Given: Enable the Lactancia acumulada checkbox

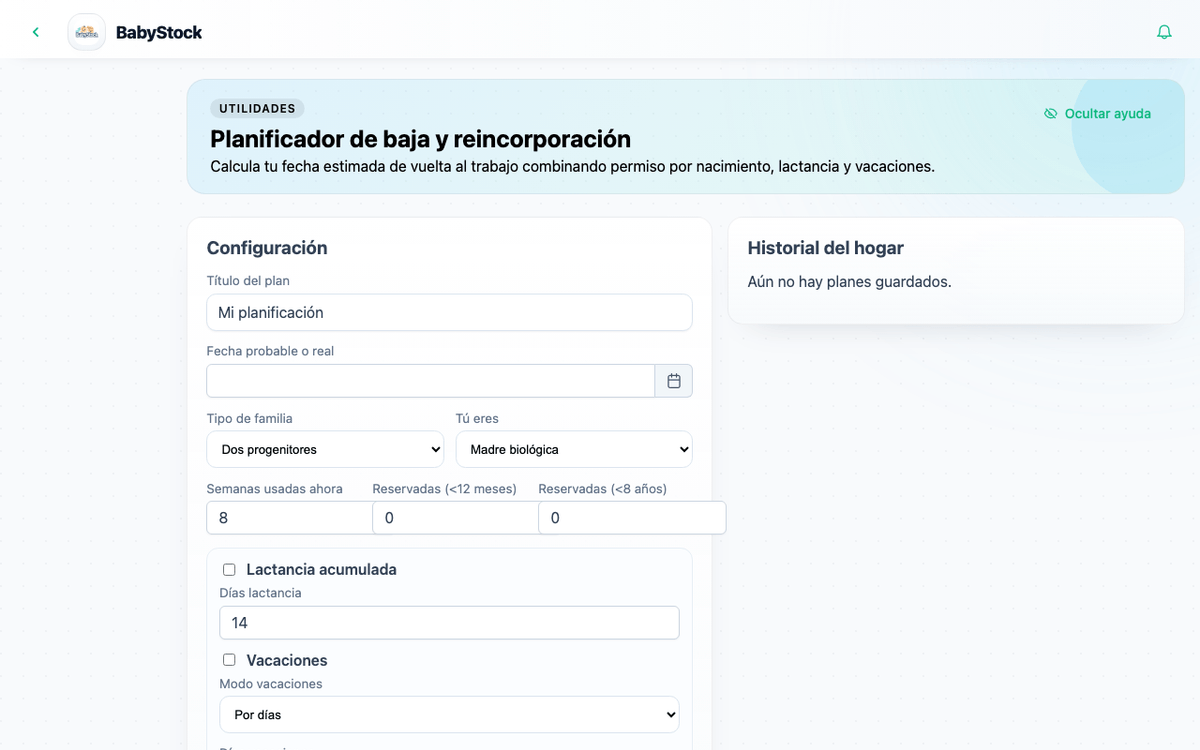Looking at the screenshot, I should tap(229, 570).
